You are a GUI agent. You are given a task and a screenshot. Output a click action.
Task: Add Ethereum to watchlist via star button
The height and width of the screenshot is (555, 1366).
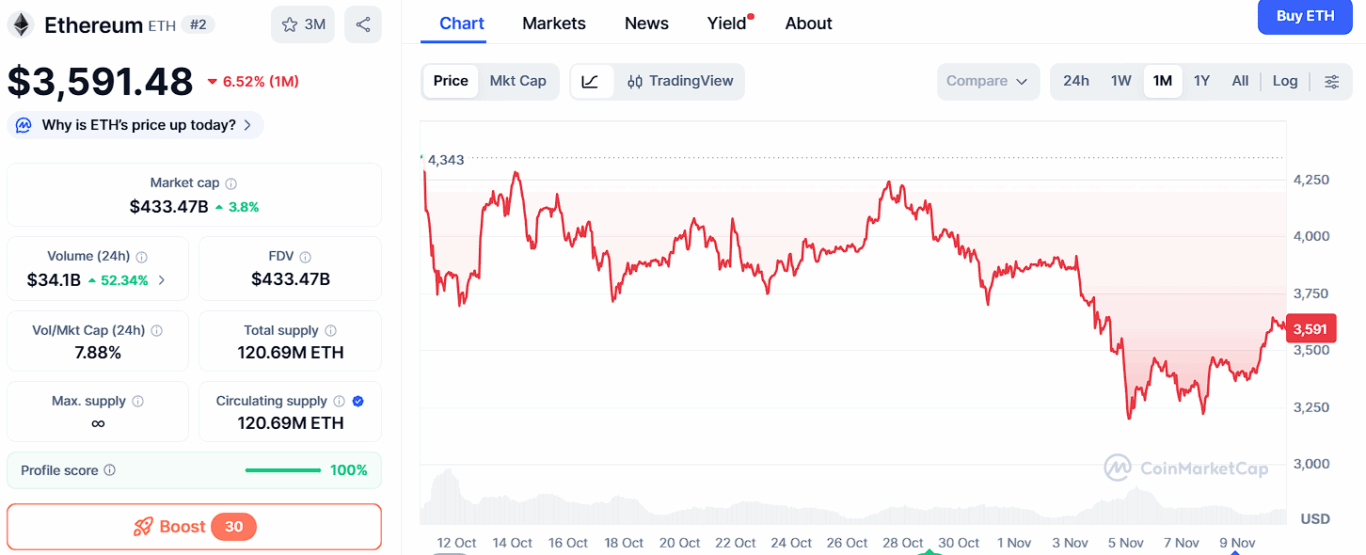[x=303, y=25]
